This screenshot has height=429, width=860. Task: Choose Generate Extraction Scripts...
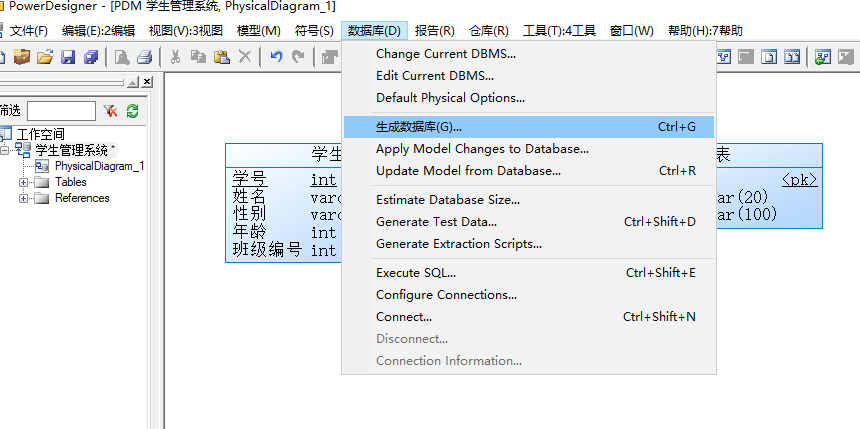tap(529, 244)
